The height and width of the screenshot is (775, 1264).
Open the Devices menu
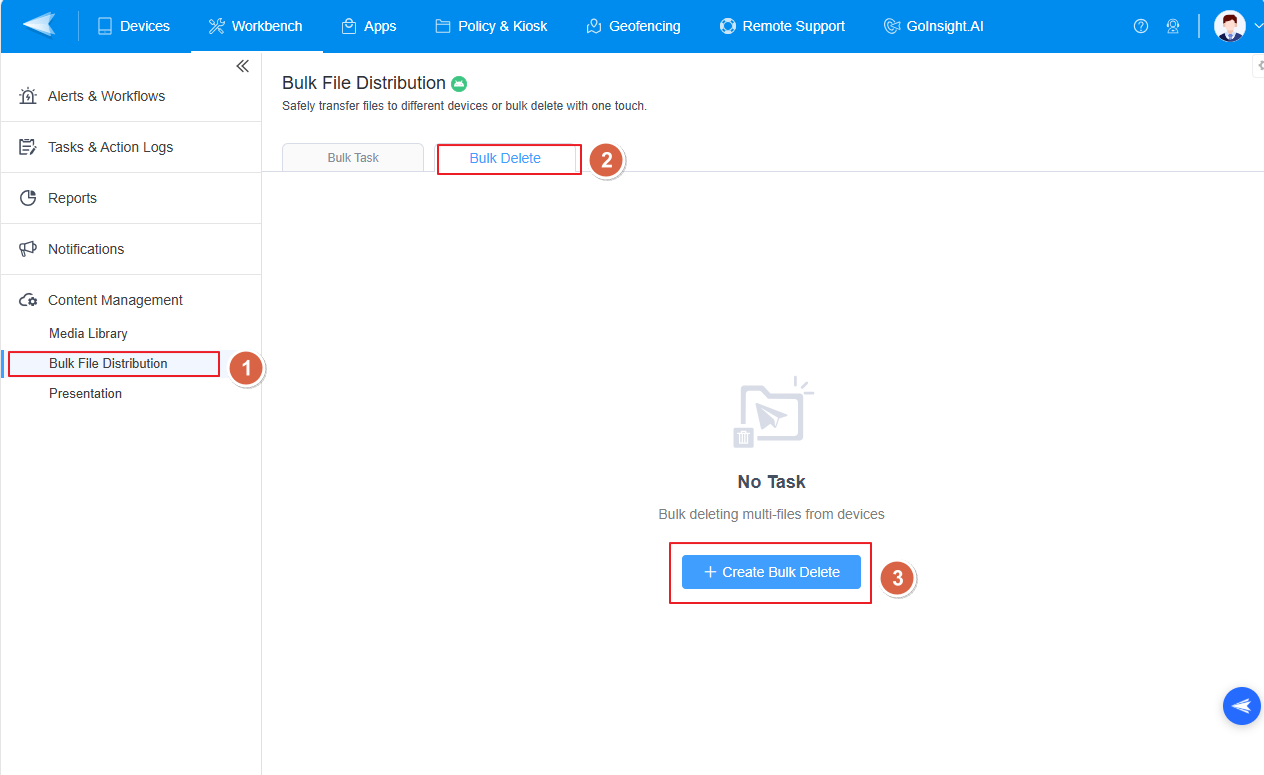click(134, 26)
